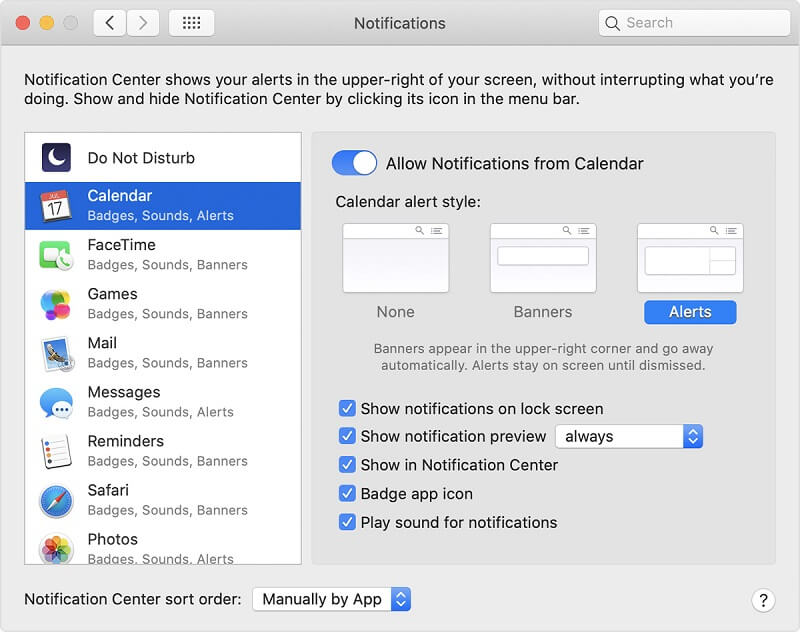Select the Banners alert style thumbnail
Viewport: 800px width, 632px height.
(543, 258)
